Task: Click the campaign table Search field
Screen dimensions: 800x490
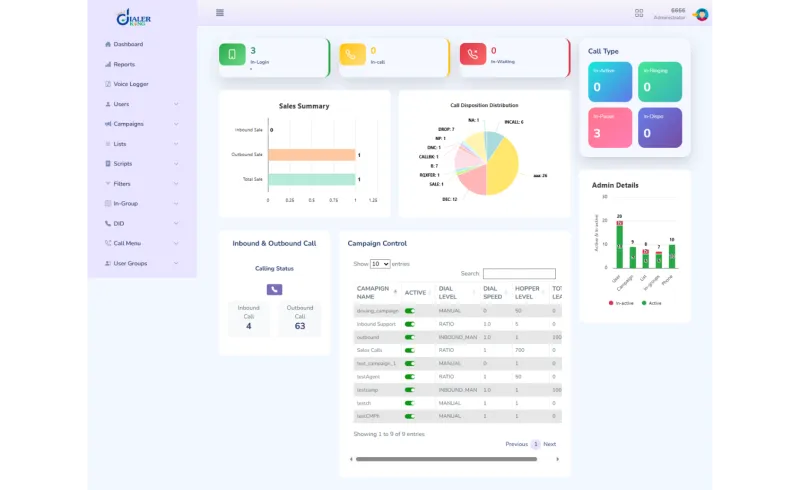Action: 519,274
